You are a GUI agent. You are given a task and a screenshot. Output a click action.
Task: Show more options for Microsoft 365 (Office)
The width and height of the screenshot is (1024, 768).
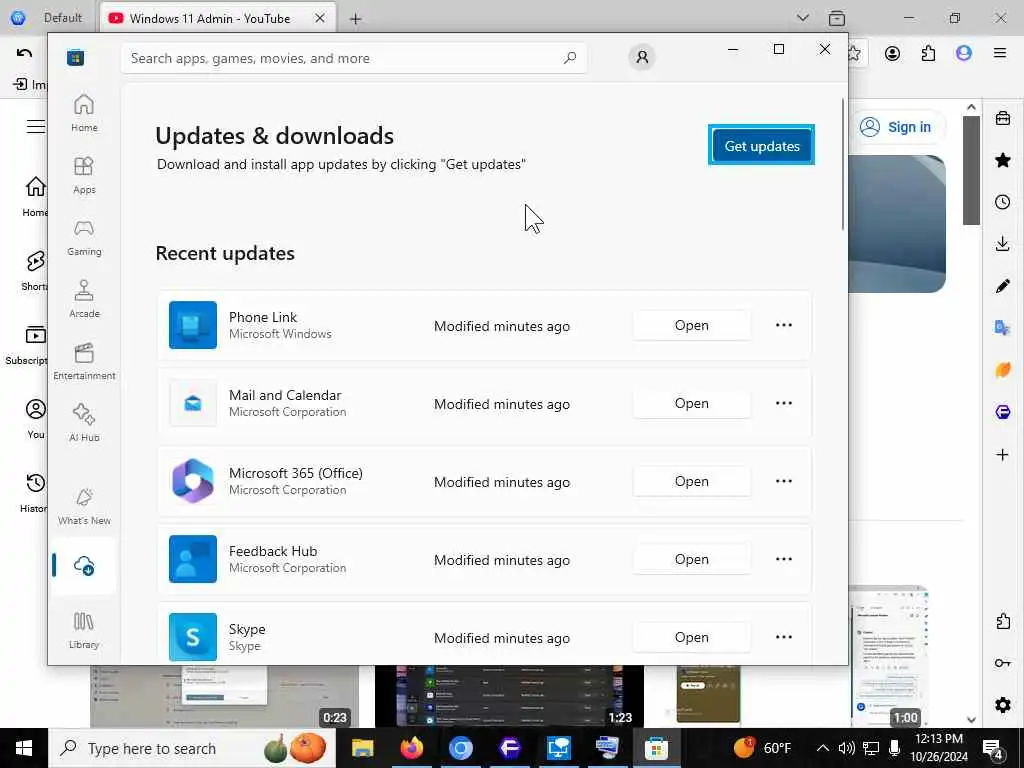point(784,481)
